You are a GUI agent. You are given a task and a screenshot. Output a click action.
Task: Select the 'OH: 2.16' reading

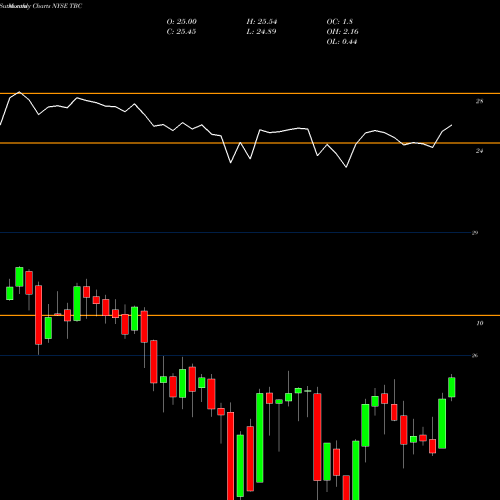[x=342, y=32]
